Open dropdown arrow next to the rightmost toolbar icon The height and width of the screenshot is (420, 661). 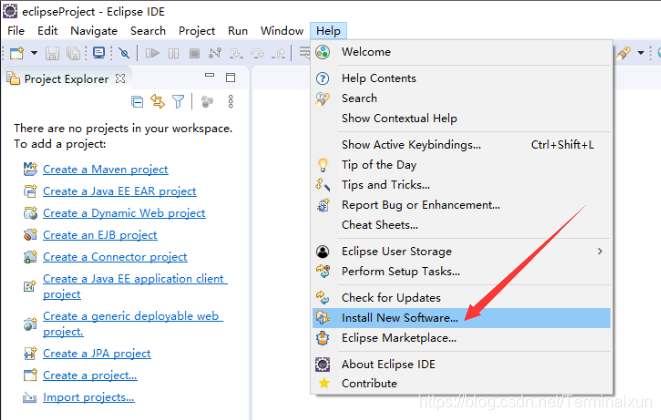pyautogui.click(x=641, y=53)
